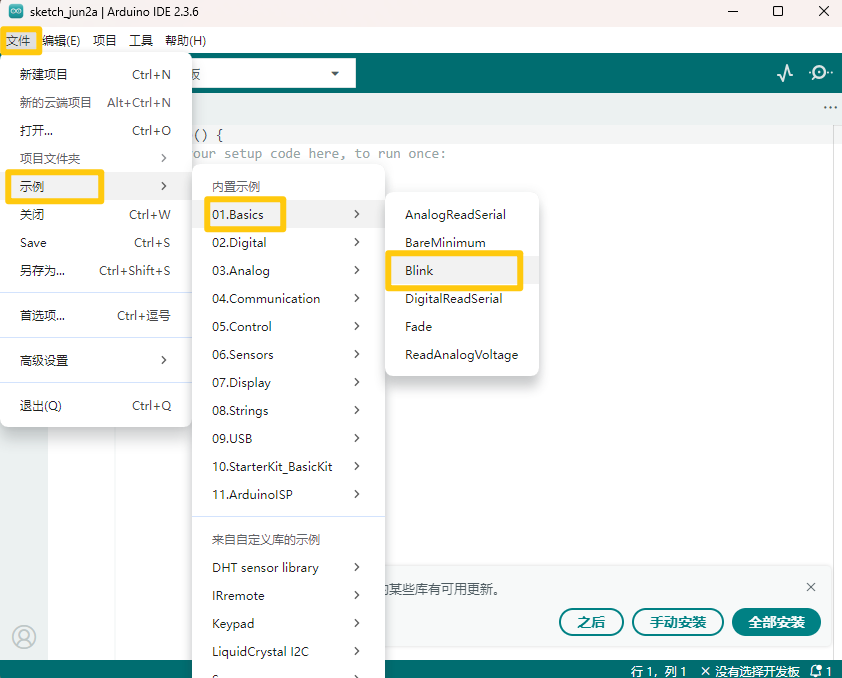The image size is (842, 678).
Task: Click the setup code comment line in editor
Action: tap(320, 154)
